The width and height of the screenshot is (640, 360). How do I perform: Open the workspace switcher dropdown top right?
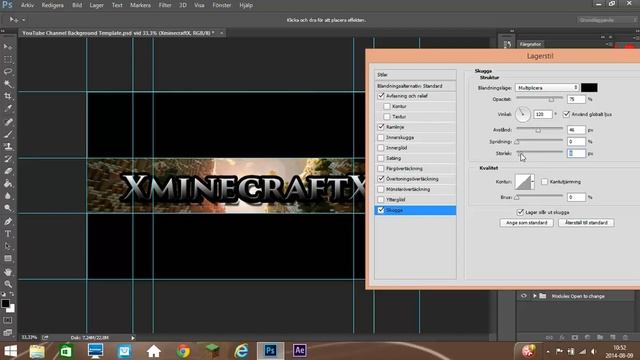pos(607,20)
